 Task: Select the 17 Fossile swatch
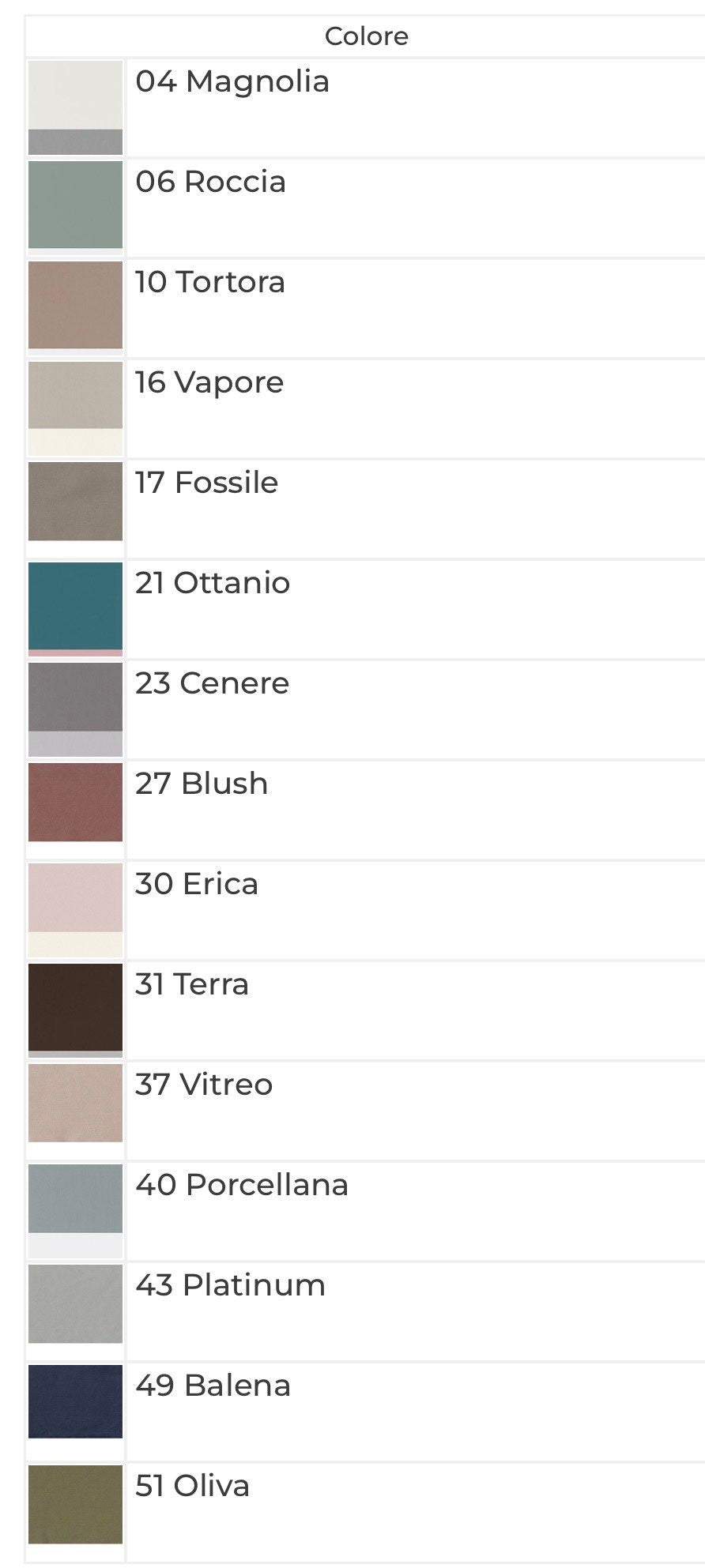tap(75, 502)
